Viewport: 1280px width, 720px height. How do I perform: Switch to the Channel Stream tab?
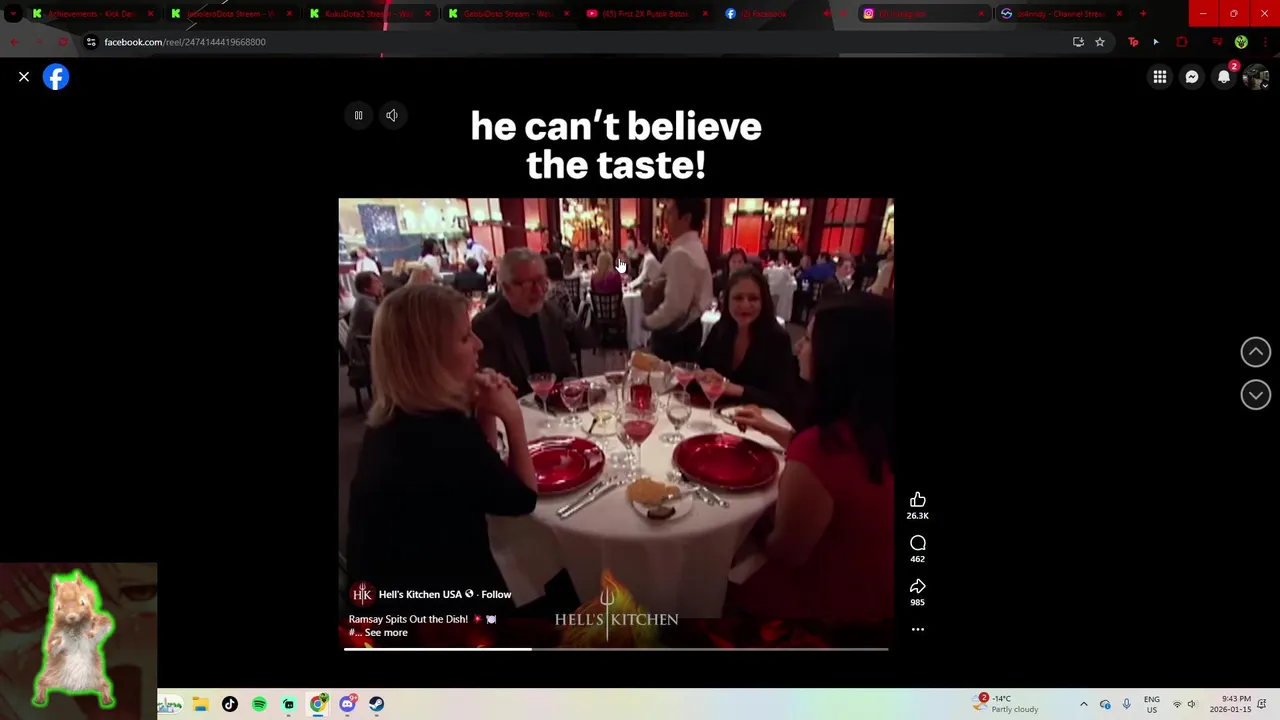pyautogui.click(x=1062, y=14)
